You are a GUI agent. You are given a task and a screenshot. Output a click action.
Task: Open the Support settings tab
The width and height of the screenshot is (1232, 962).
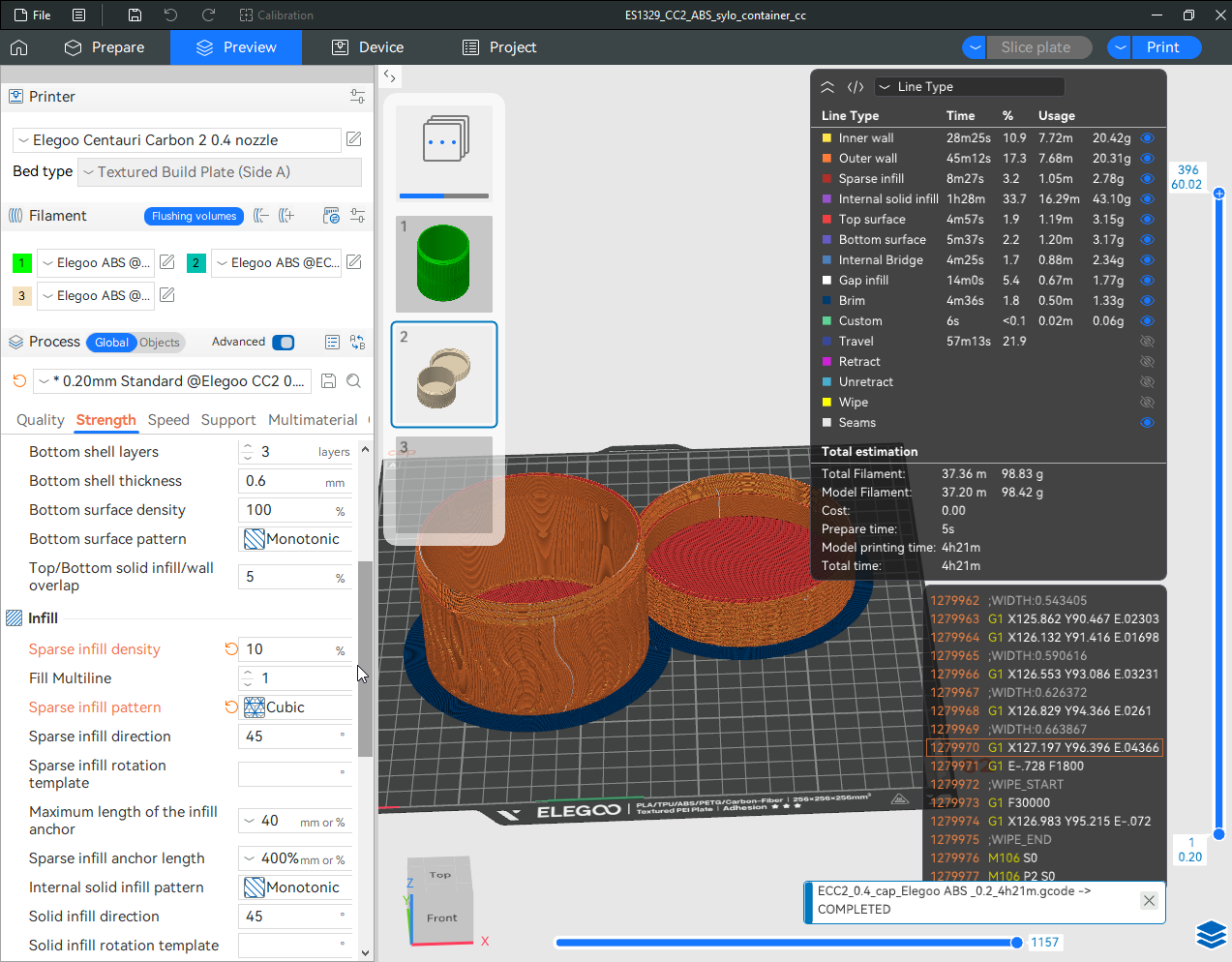click(x=227, y=420)
